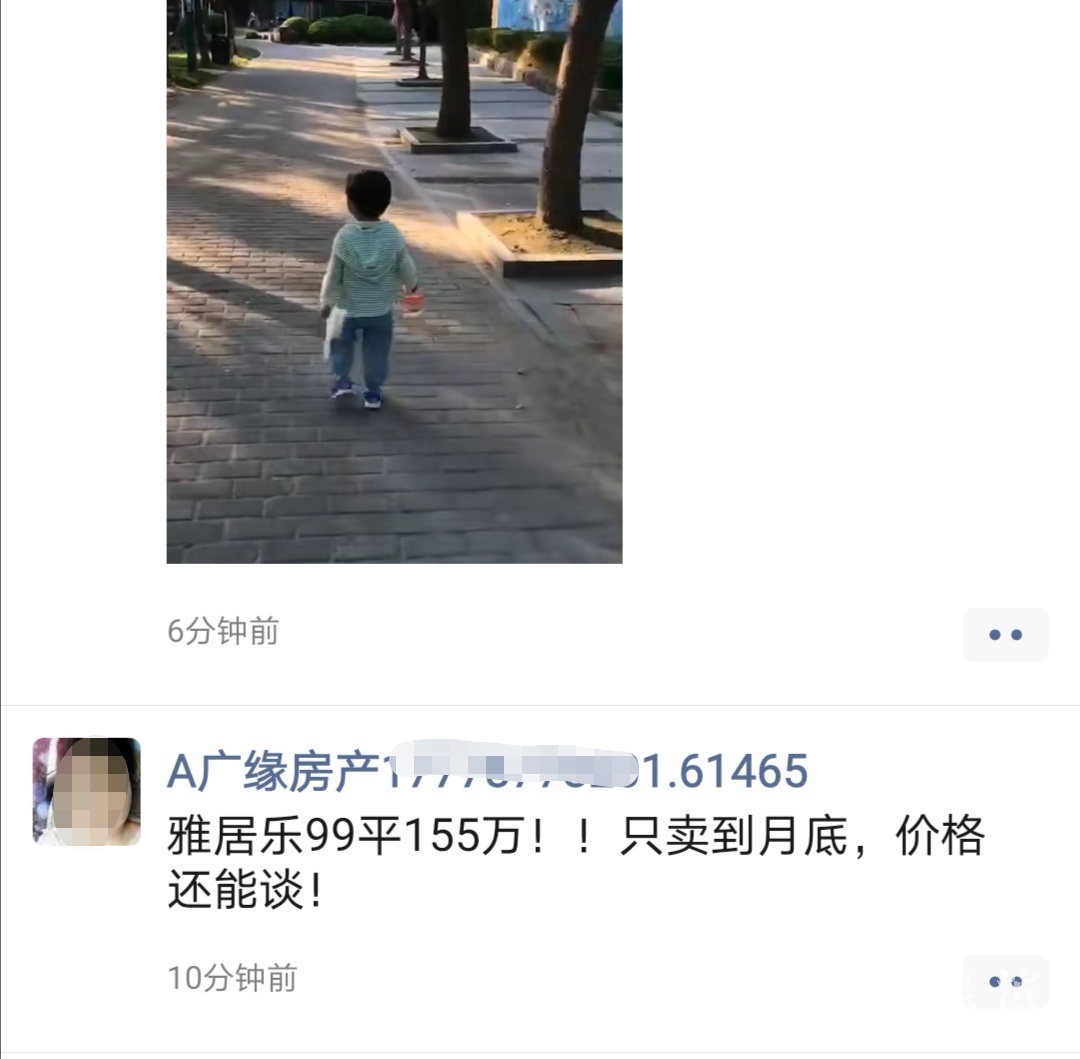Open comment menu beside 6分钟前 post
This screenshot has height=1059, width=1080.
1005,634
